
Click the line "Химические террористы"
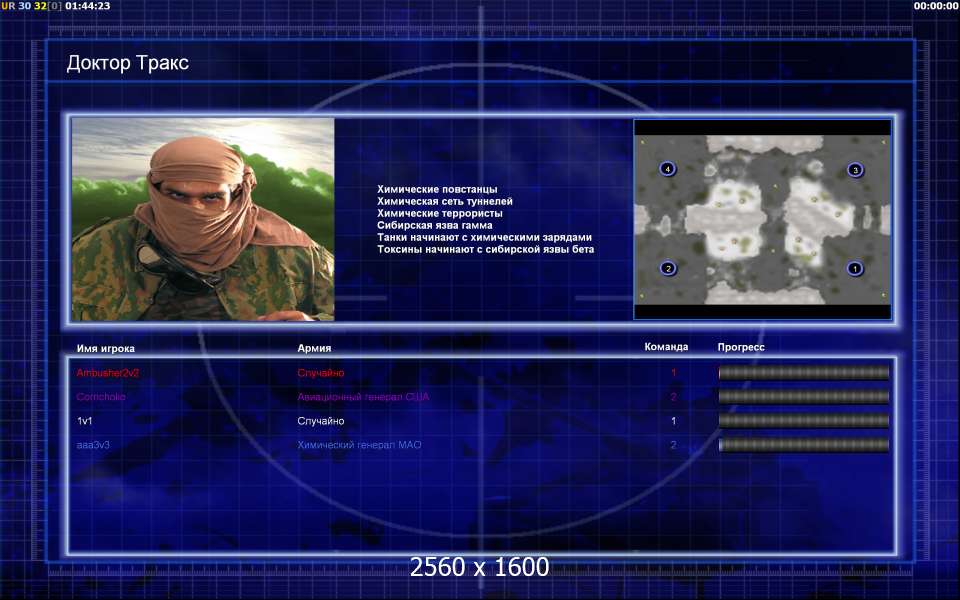coord(440,213)
